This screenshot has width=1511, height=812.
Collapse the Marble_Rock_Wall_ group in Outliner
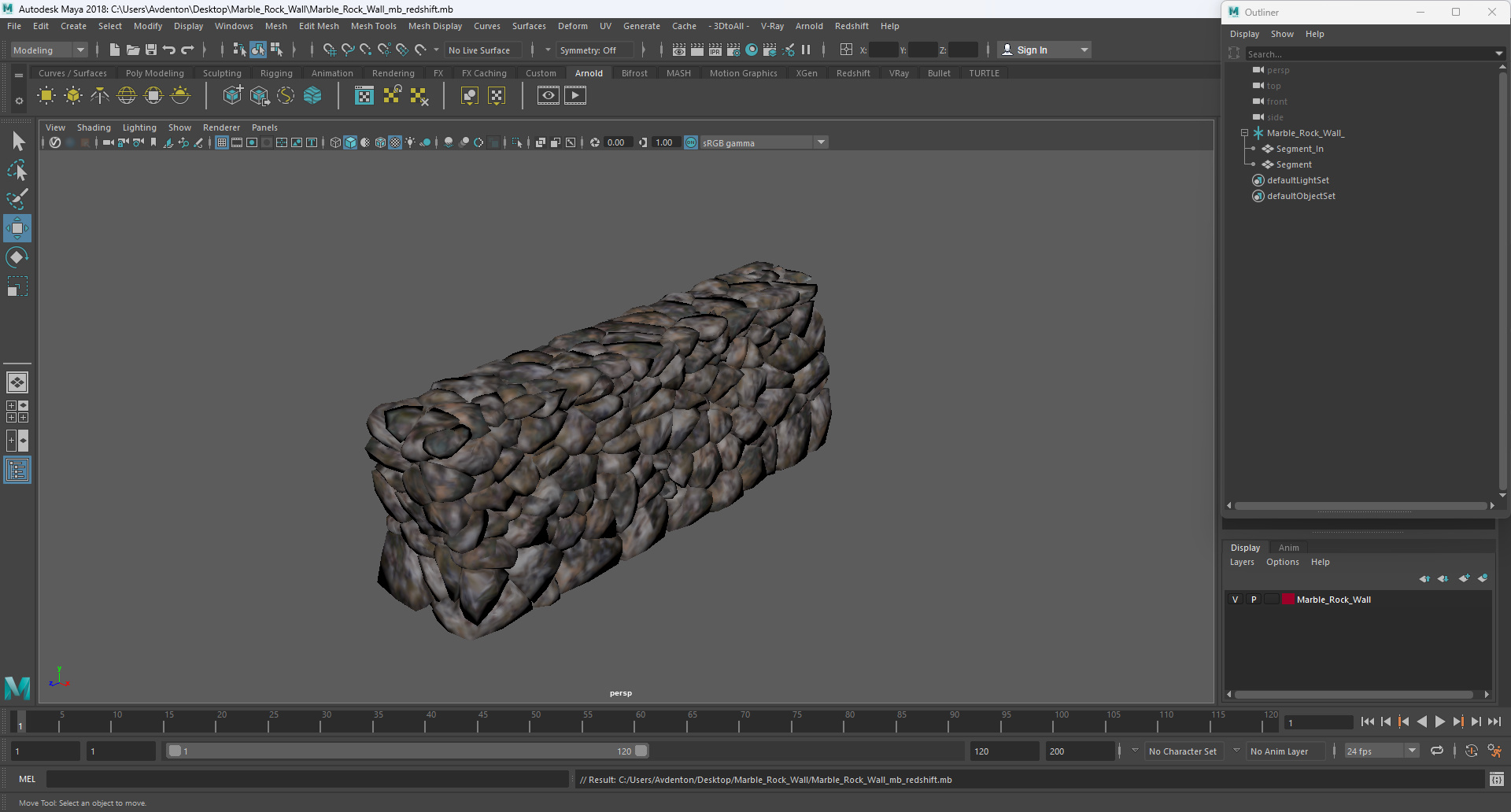coord(1244,133)
